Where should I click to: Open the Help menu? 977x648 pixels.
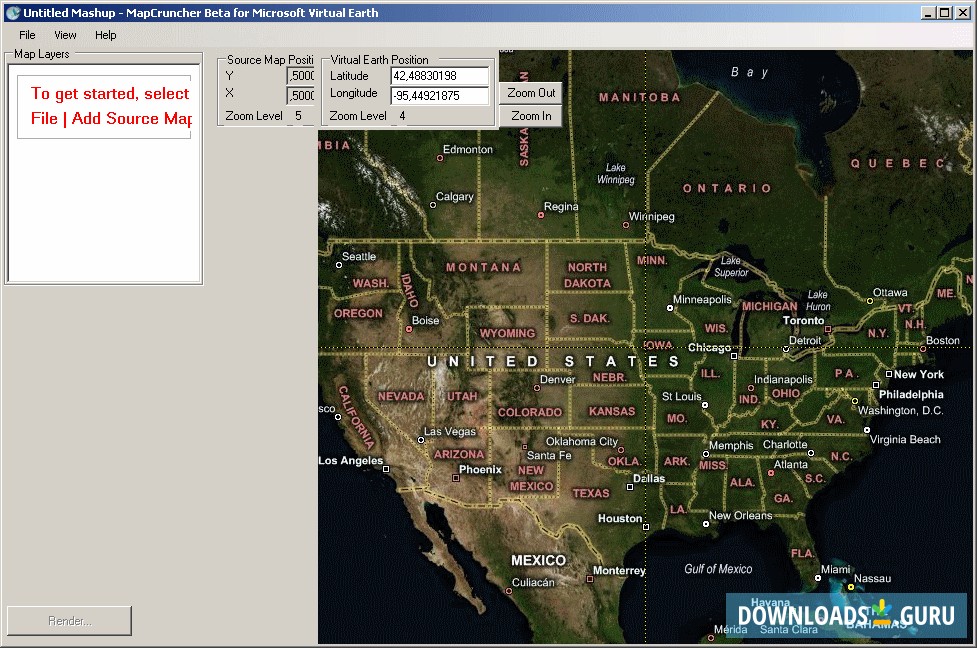tap(105, 35)
